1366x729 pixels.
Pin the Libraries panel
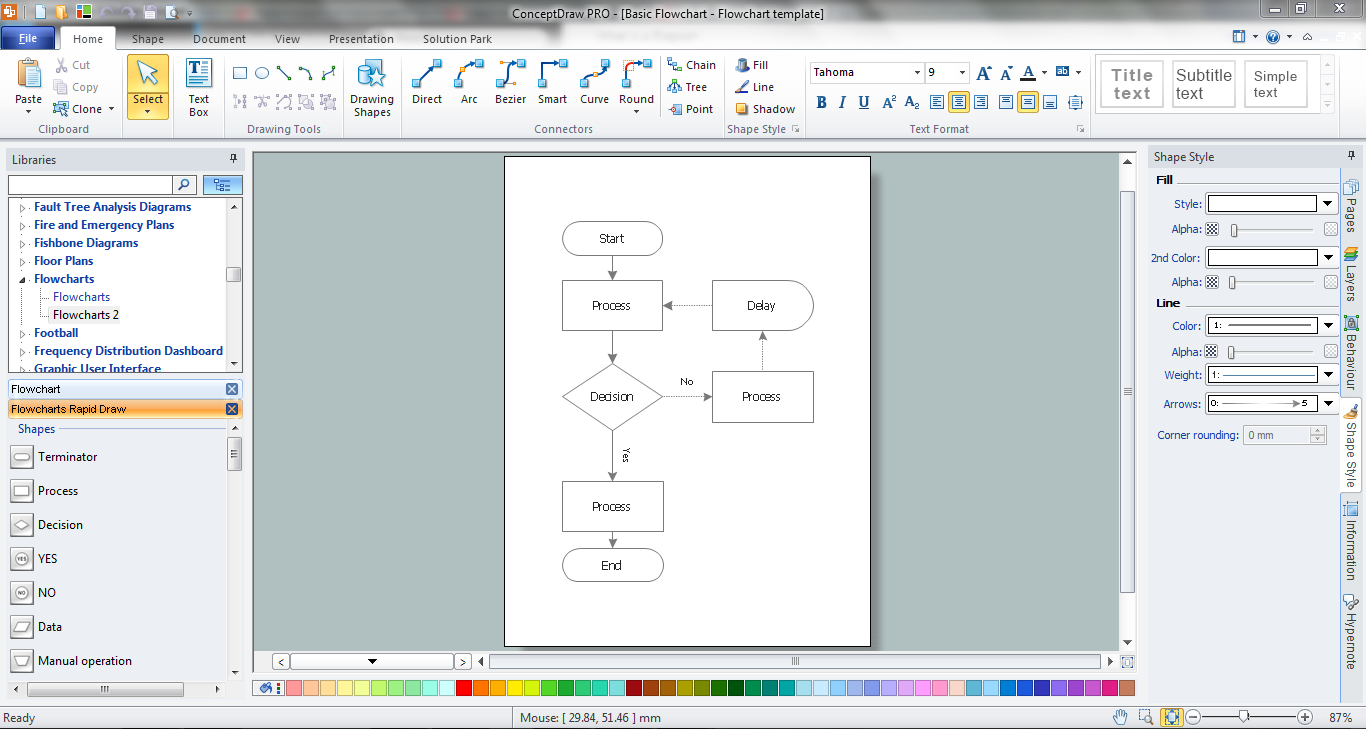[x=233, y=159]
